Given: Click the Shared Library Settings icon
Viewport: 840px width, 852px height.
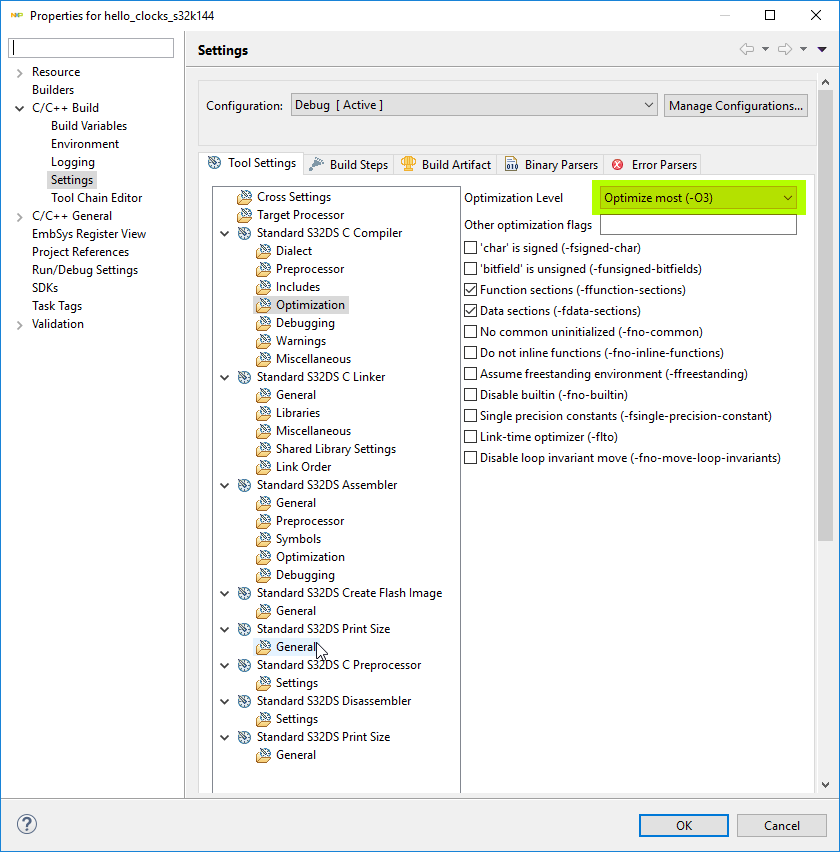Looking at the screenshot, I should (264, 449).
